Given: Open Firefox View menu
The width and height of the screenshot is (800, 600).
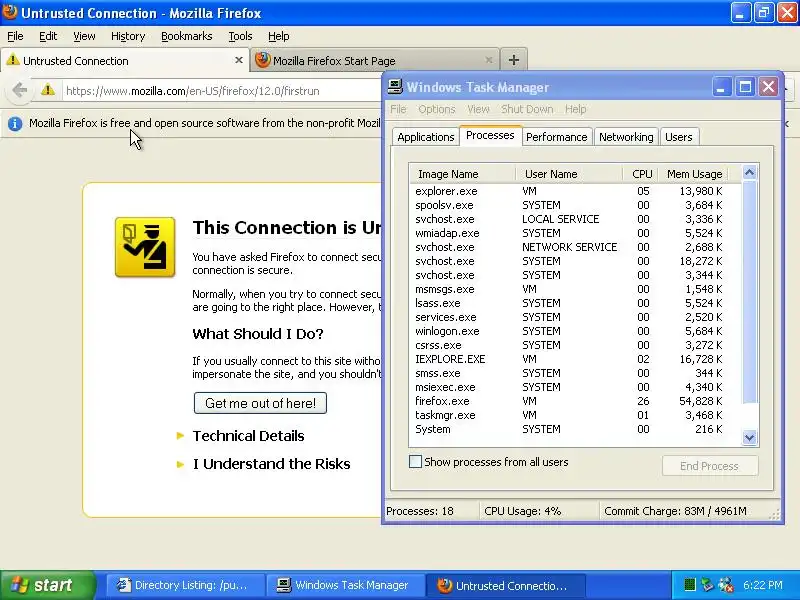Looking at the screenshot, I should (84, 36).
